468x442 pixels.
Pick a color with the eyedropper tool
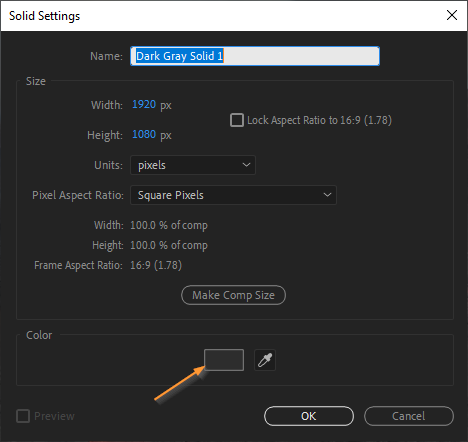265,360
